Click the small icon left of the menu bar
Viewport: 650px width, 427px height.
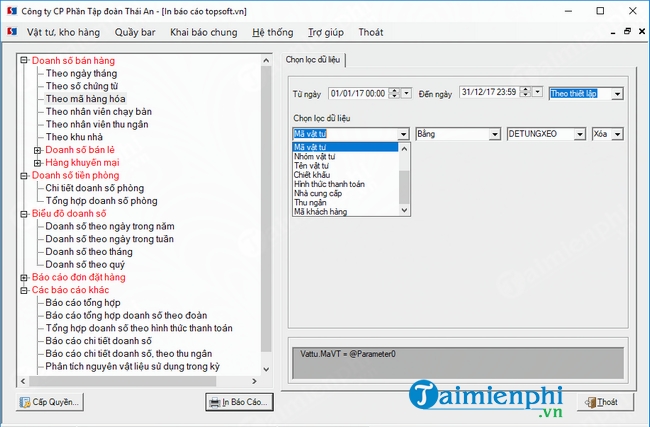click(11, 32)
